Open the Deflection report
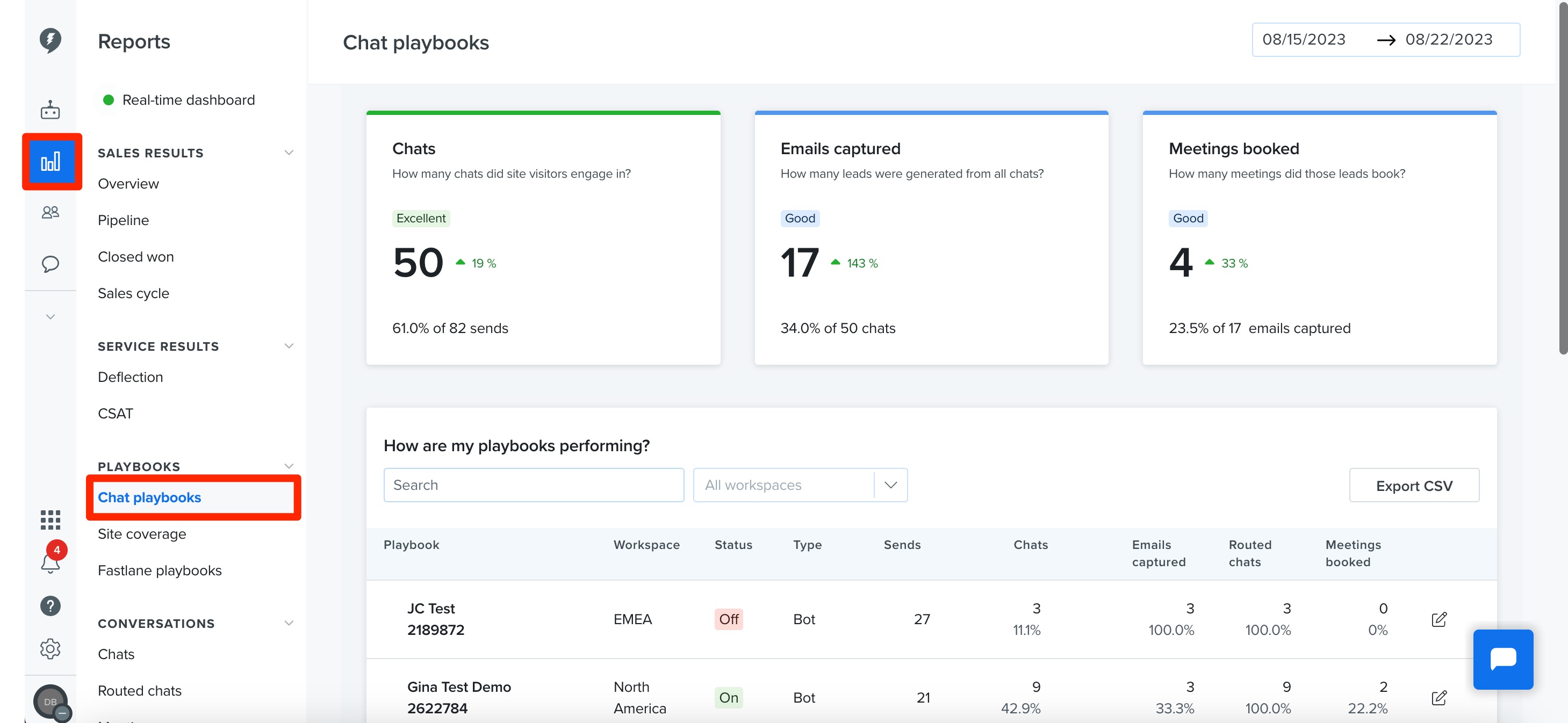Image resolution: width=1568 pixels, height=723 pixels. click(x=130, y=377)
